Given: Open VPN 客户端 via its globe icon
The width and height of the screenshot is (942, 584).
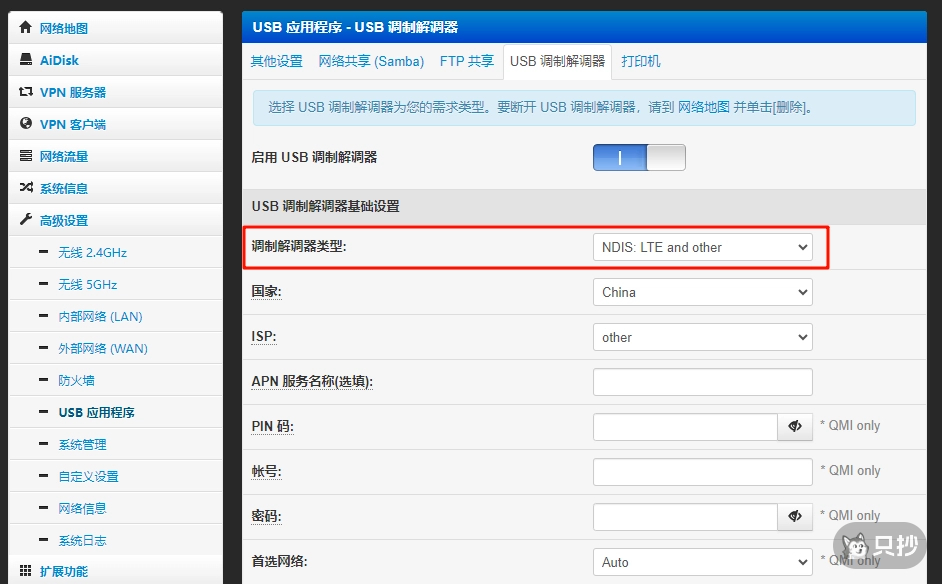Looking at the screenshot, I should click(25, 123).
